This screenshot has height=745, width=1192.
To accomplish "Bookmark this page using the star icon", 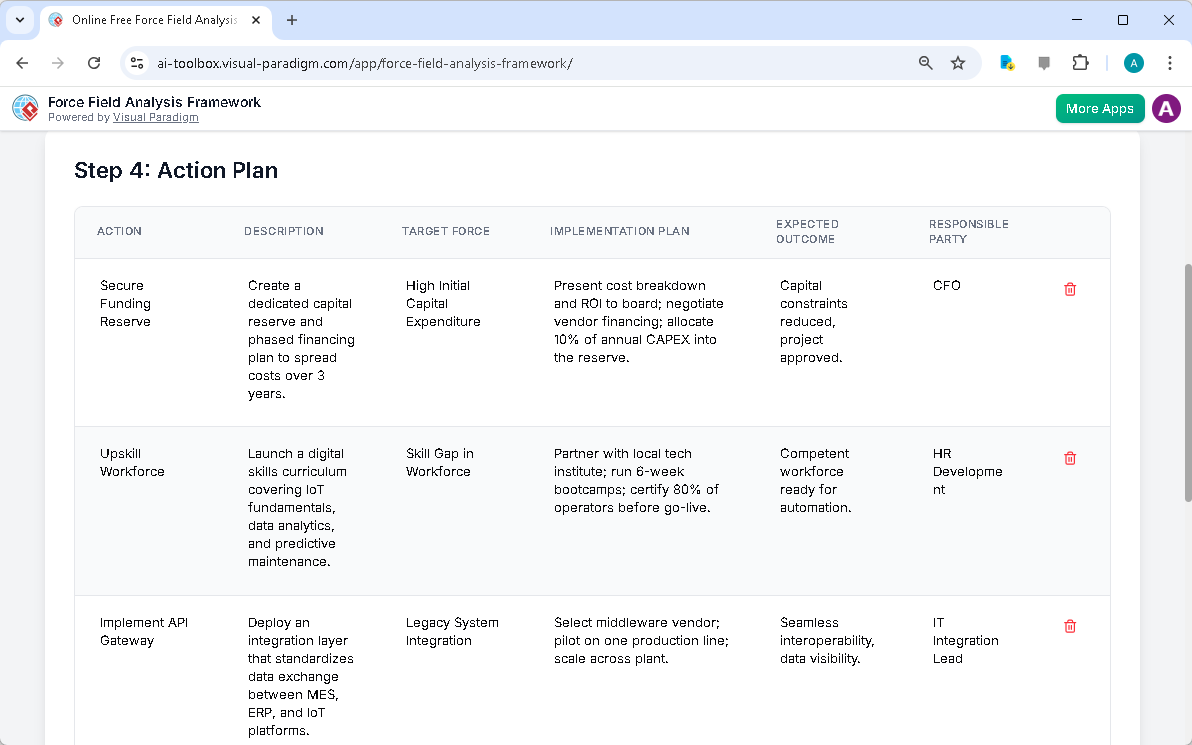I will click(958, 62).
